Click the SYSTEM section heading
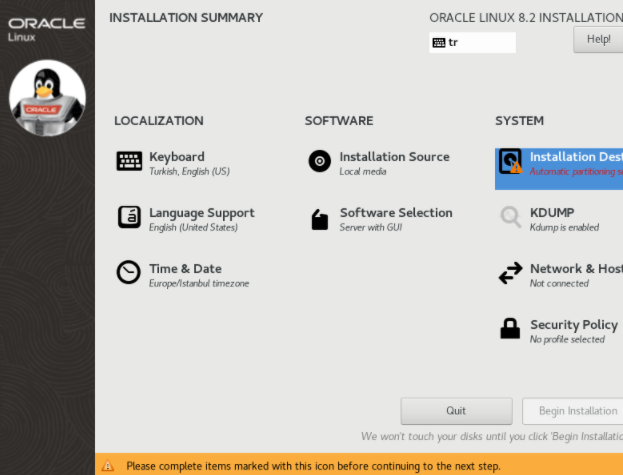The height and width of the screenshot is (475, 623). coord(519,121)
